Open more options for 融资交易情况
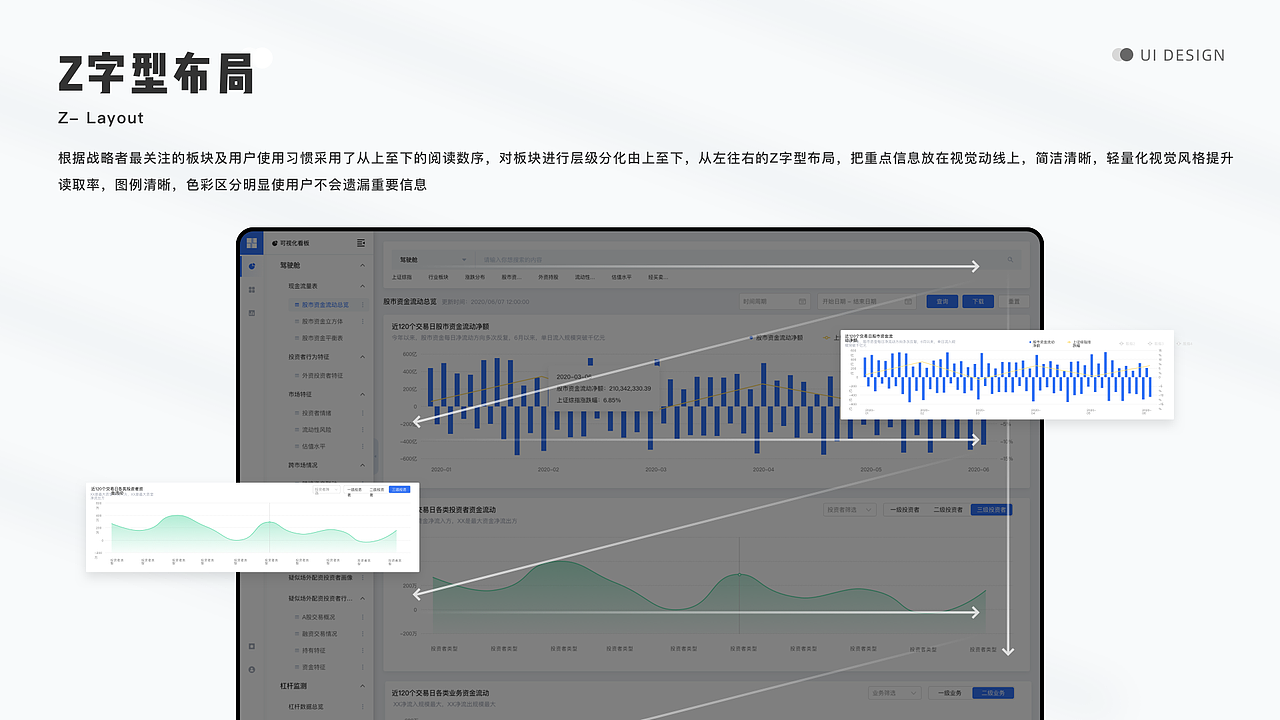The image size is (1280, 720). coord(363,634)
